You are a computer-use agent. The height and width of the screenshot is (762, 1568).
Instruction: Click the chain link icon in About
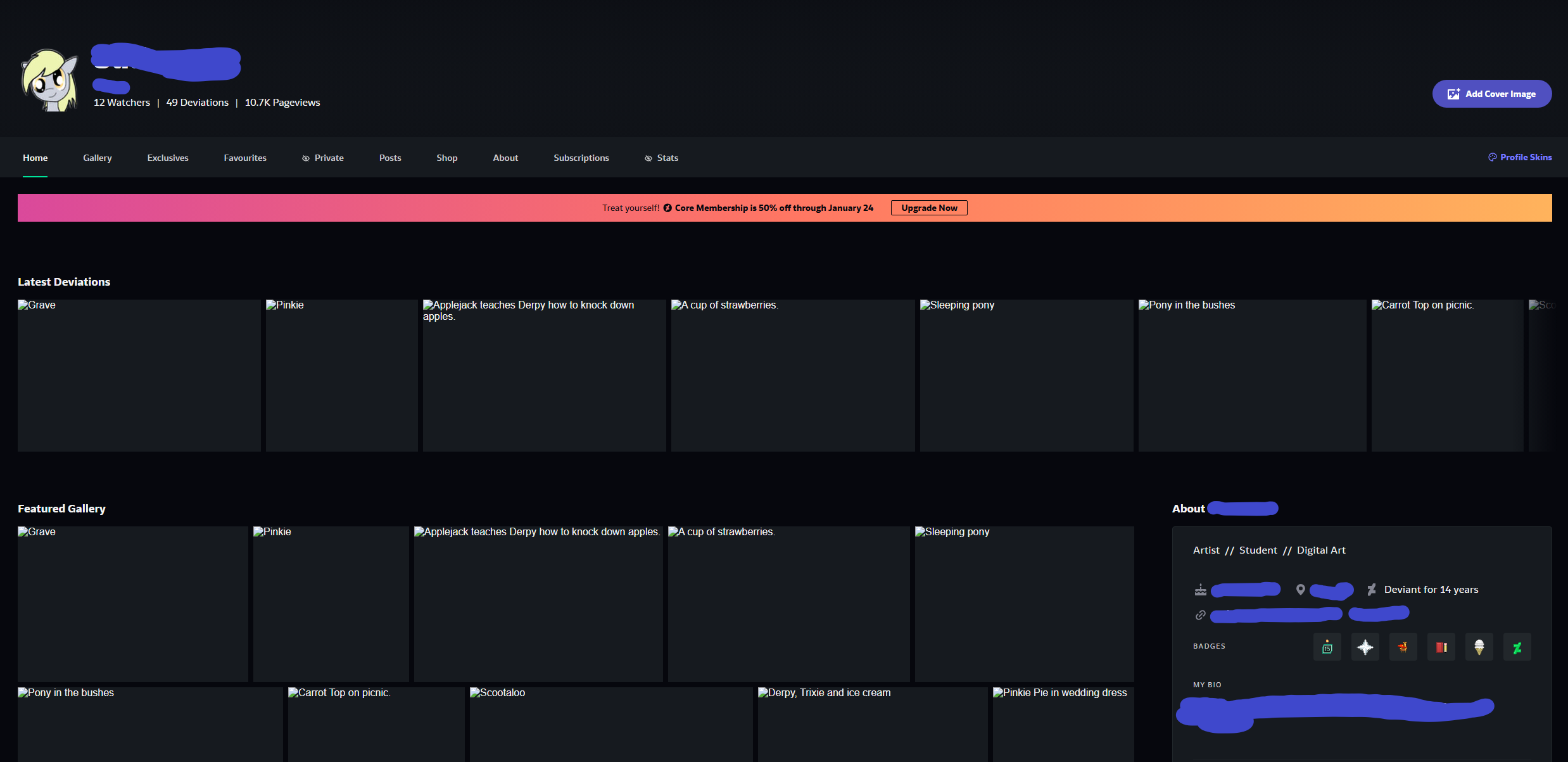point(1200,615)
